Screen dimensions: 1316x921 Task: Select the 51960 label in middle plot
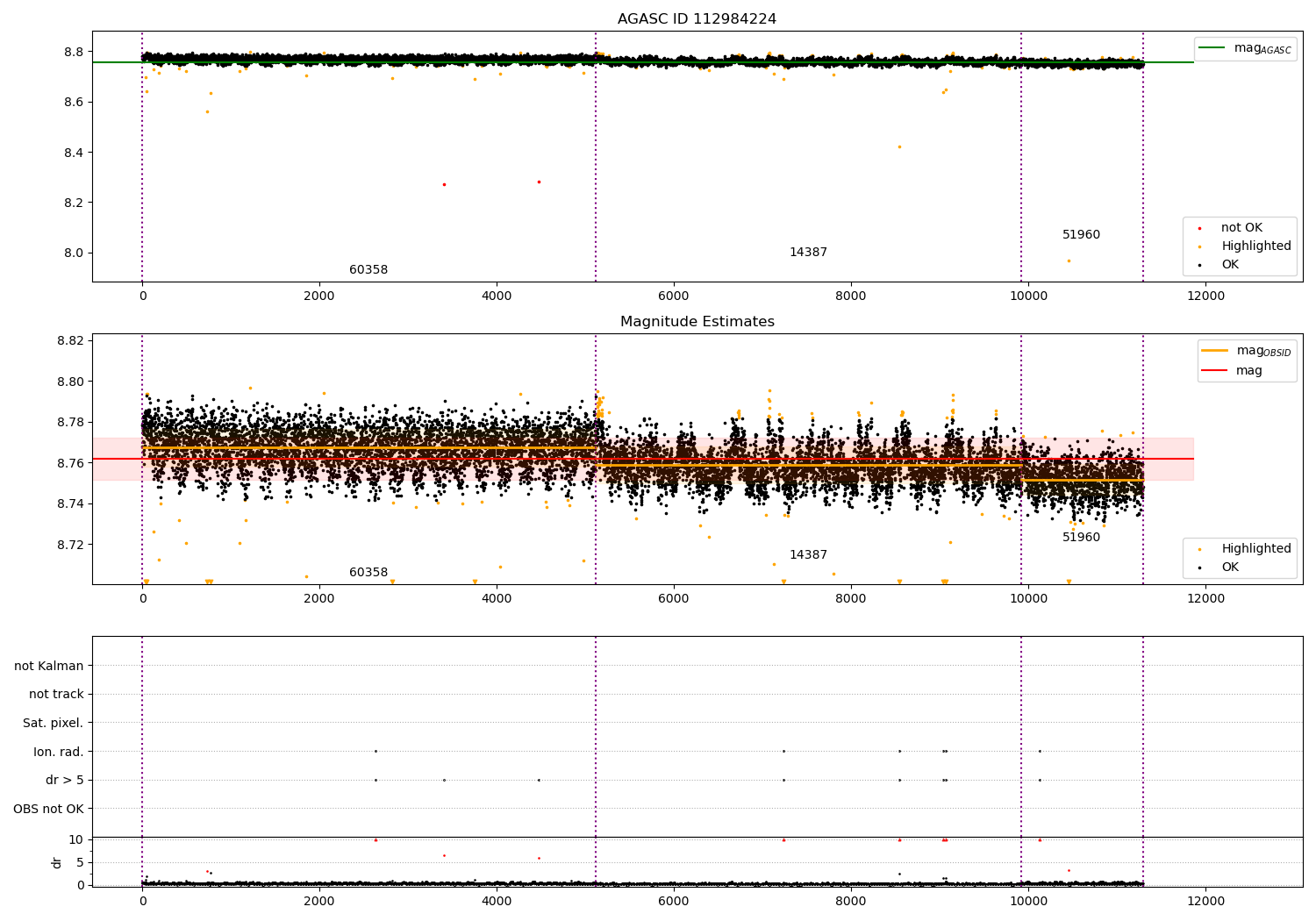click(1081, 538)
